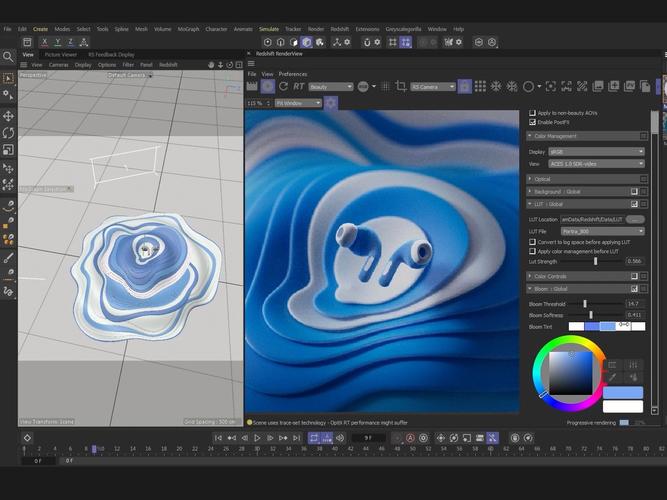Viewport: 667px width, 500px height.
Task: Toggle the X axis lock
Action: pos(44,42)
